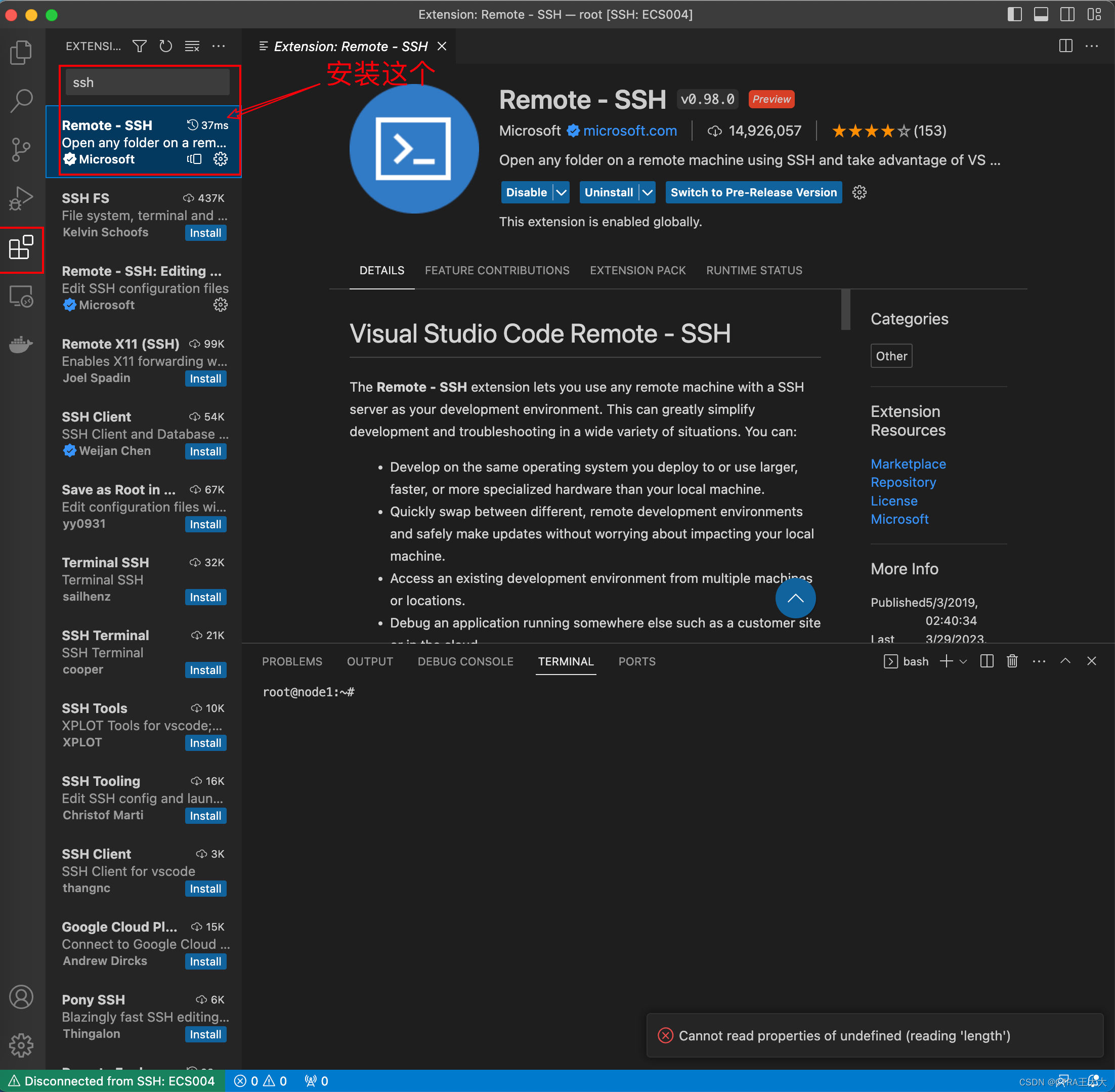Kill terminal with trash icon

click(1012, 661)
